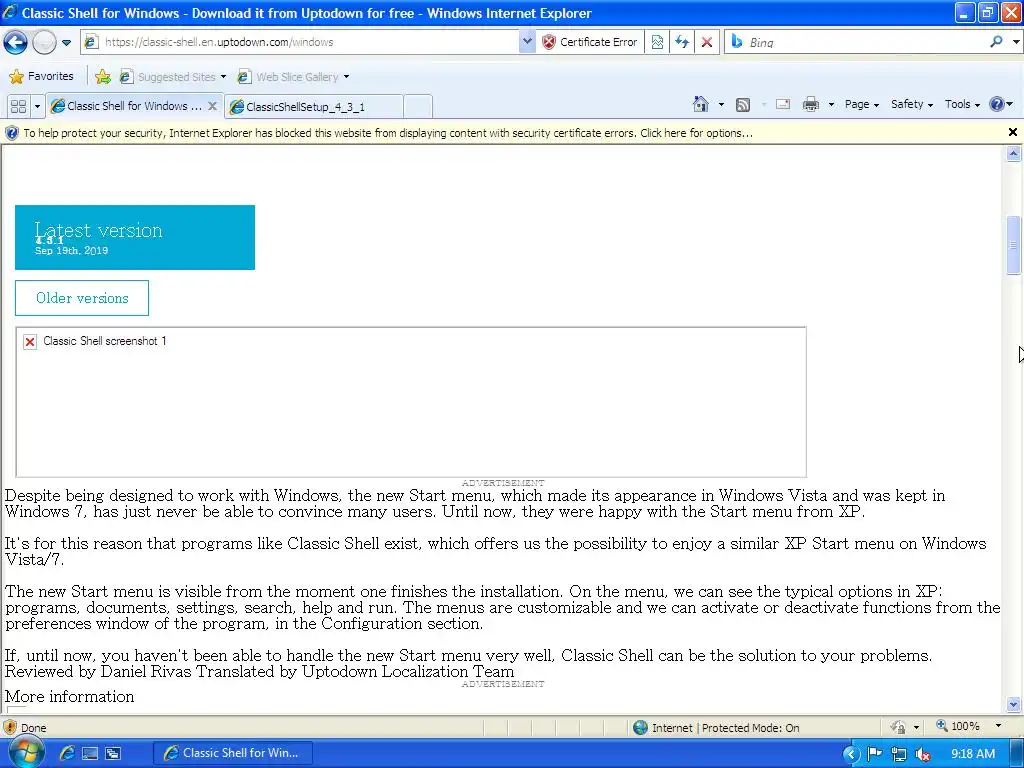Click the network tray icon
The height and width of the screenshot is (768, 1024).
click(x=899, y=754)
